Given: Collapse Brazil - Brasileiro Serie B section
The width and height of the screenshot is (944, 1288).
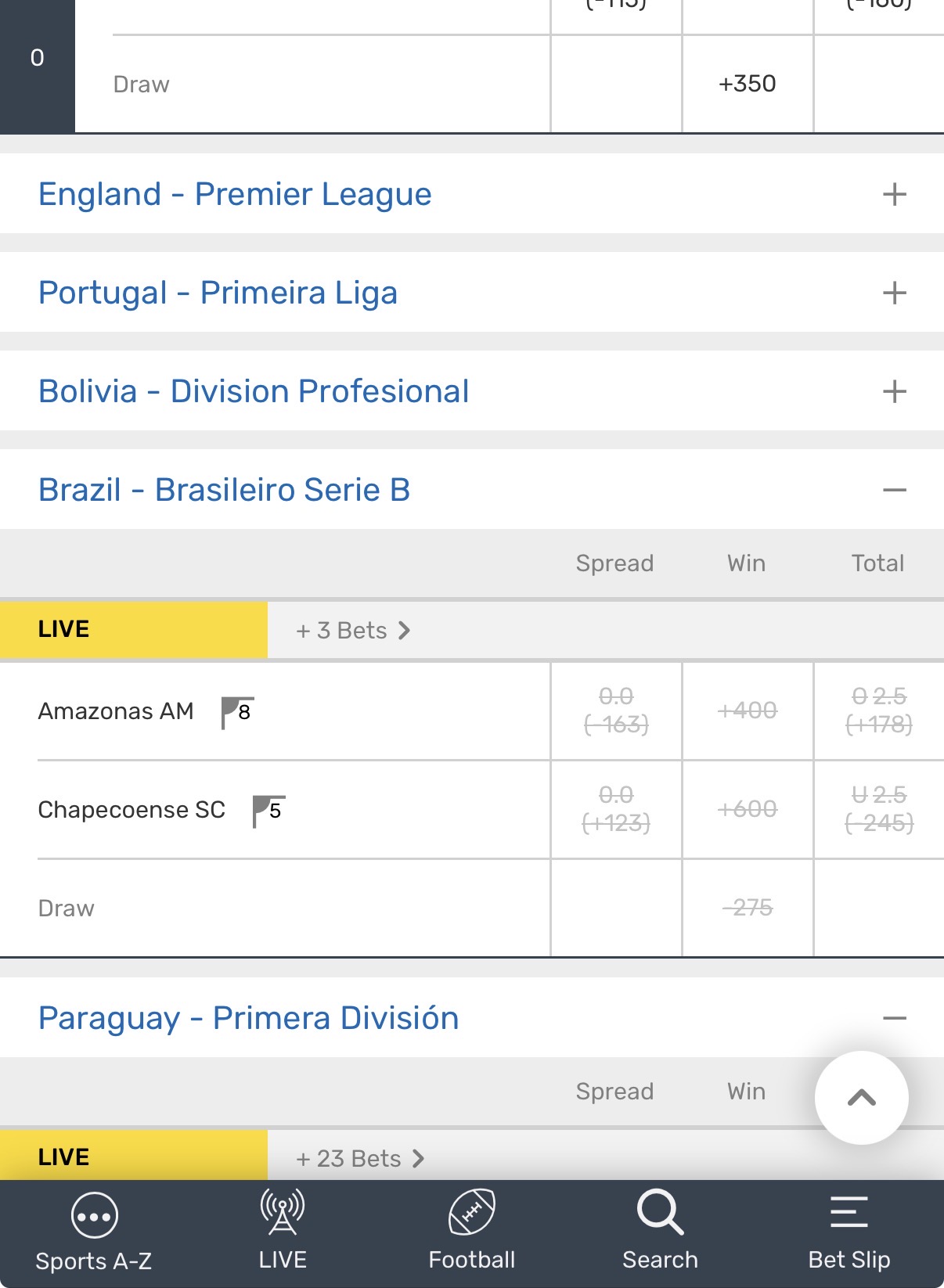Looking at the screenshot, I should point(894,490).
